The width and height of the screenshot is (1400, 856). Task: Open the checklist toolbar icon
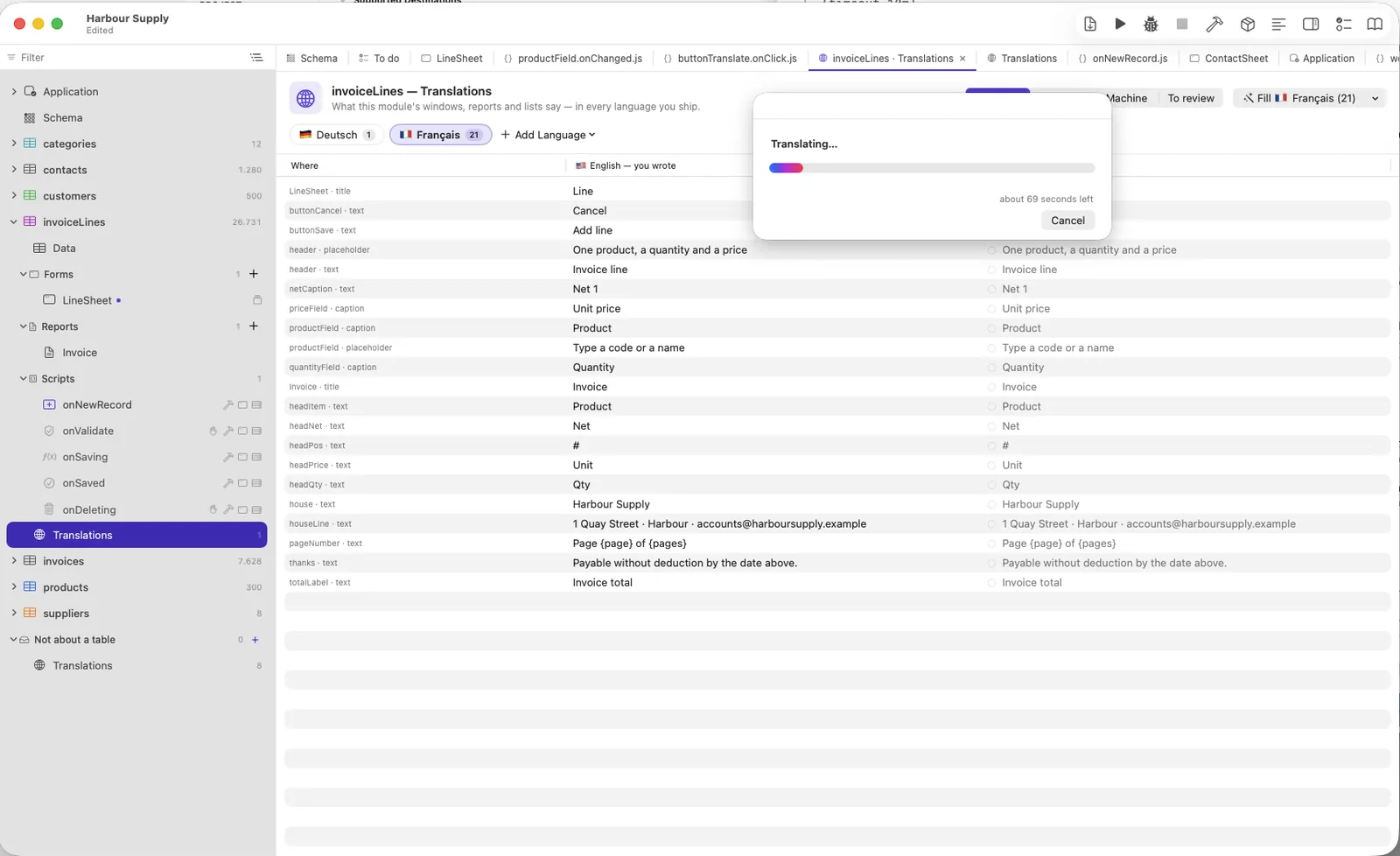click(x=1343, y=25)
